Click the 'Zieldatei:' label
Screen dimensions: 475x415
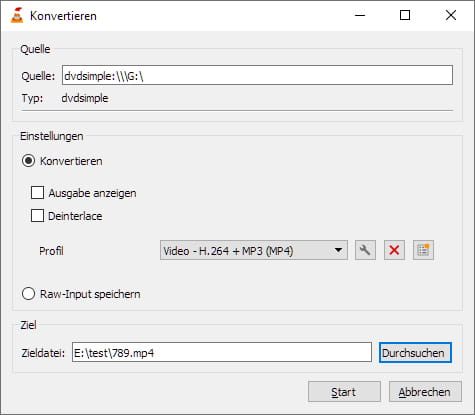[x=43, y=353]
